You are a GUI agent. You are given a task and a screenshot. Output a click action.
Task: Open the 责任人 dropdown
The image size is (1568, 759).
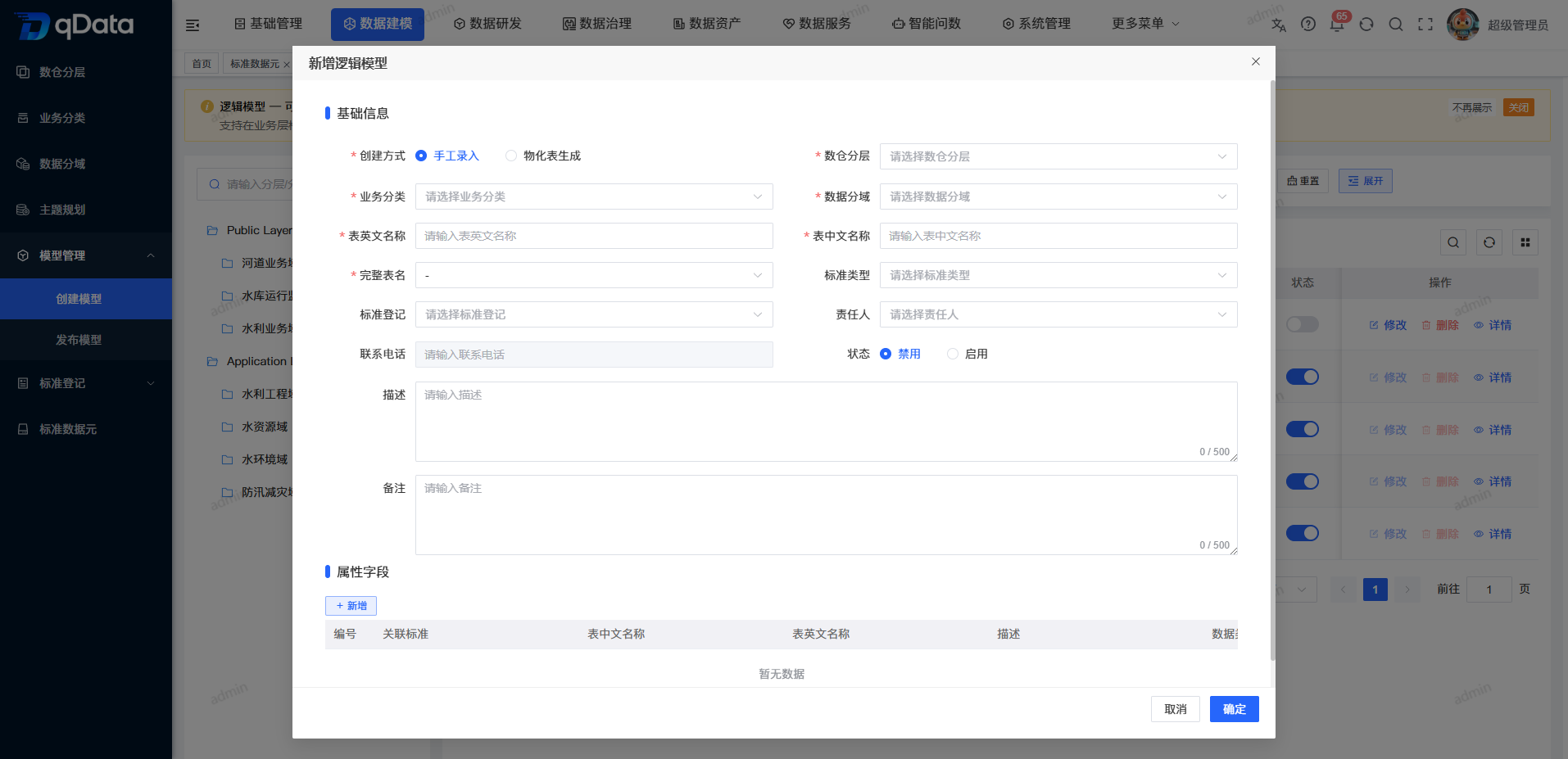coord(1058,314)
